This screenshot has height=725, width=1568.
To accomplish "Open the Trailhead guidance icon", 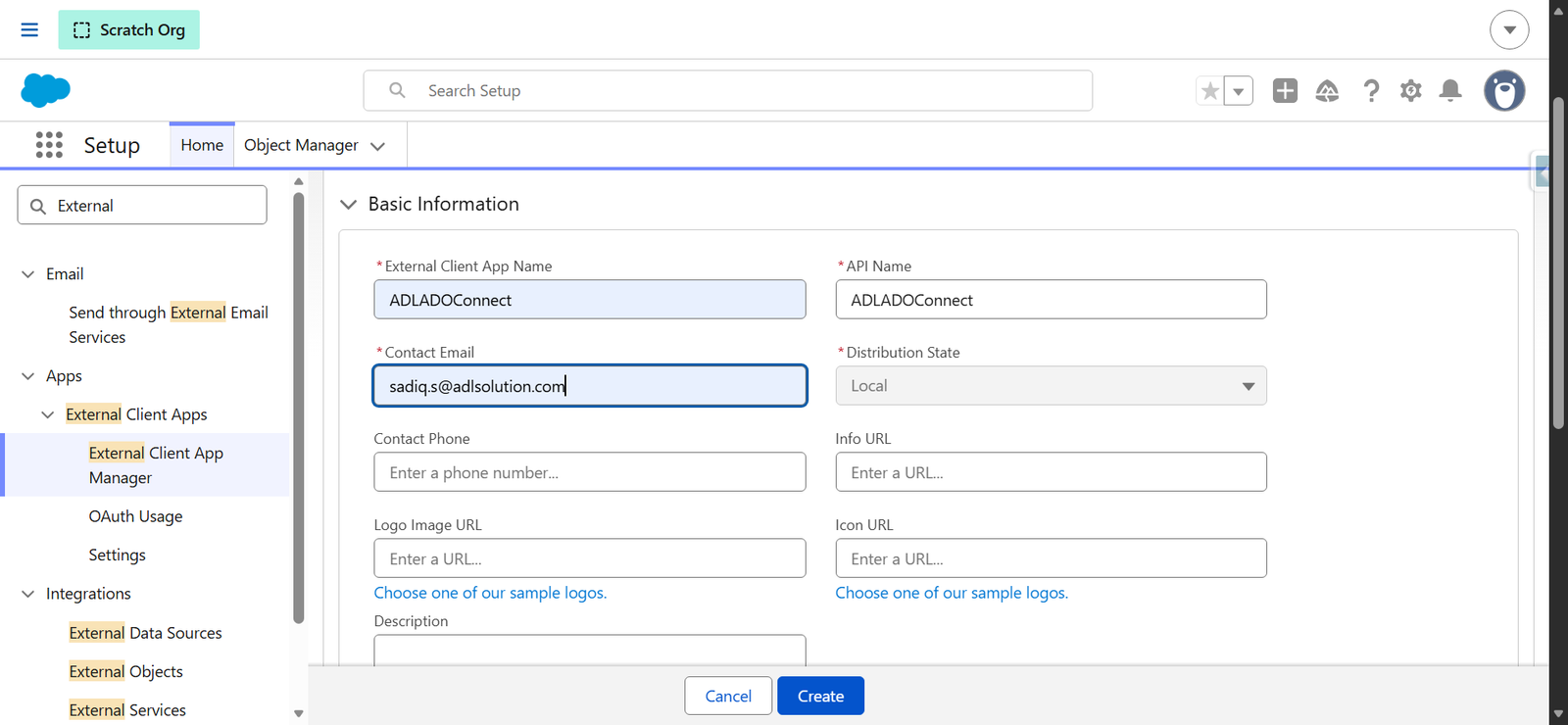I will pos(1327,91).
